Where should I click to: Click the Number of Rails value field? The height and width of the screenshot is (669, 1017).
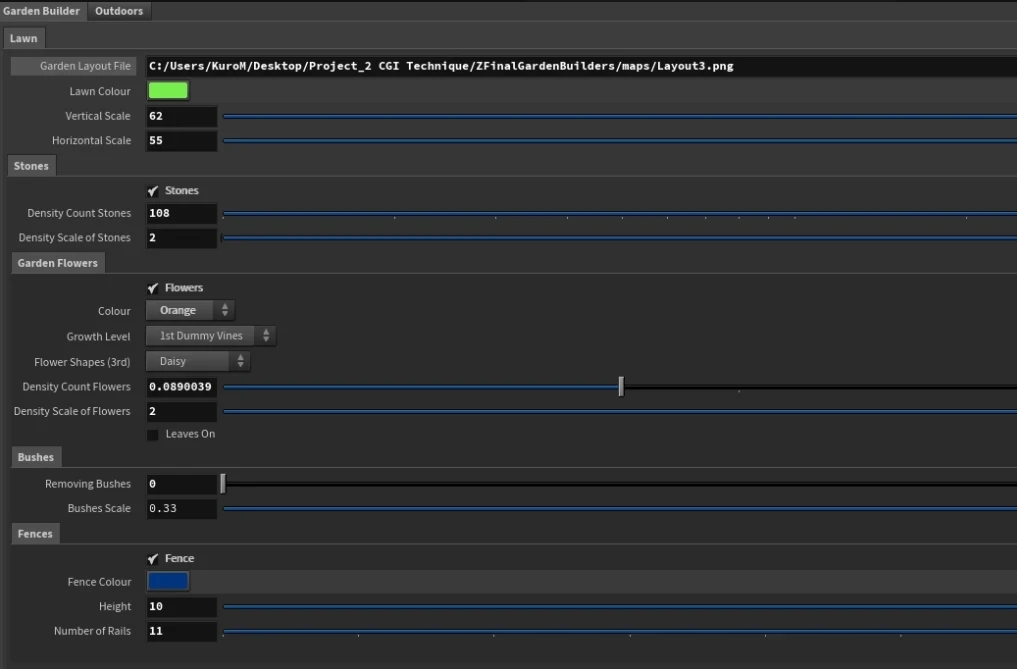tap(182, 631)
